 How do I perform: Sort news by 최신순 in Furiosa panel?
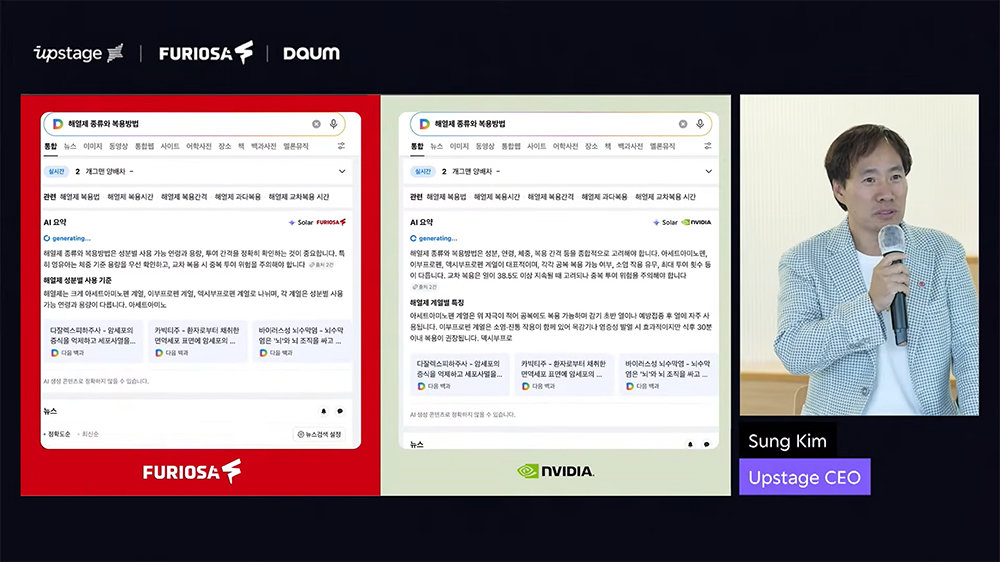[x=89, y=434]
